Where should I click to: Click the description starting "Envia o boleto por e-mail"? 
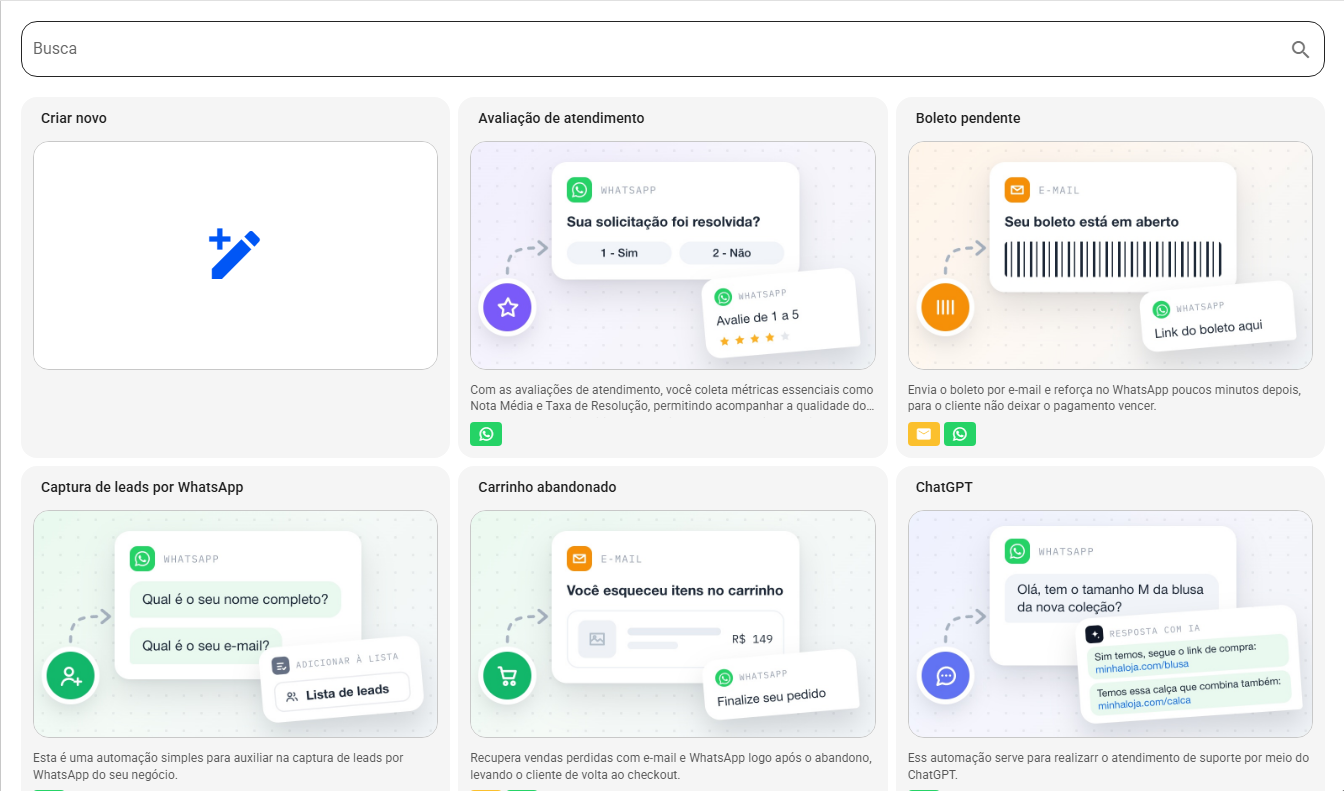[x=1105, y=398]
